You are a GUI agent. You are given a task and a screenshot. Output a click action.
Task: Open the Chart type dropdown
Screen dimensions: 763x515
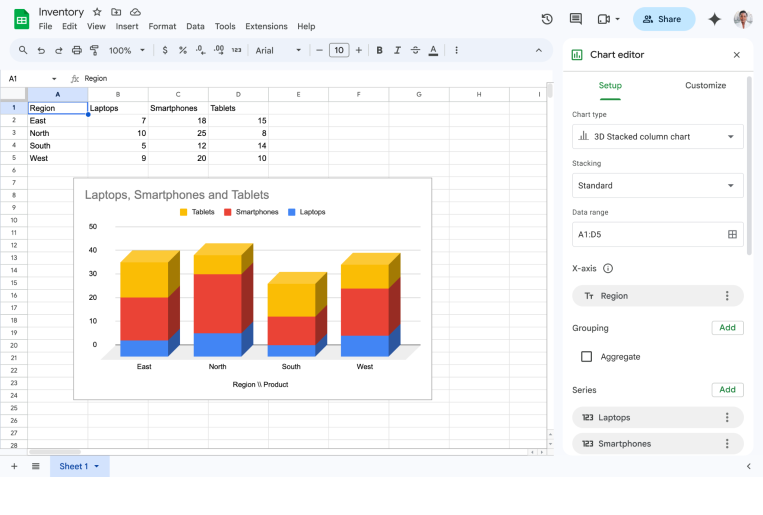click(x=657, y=137)
